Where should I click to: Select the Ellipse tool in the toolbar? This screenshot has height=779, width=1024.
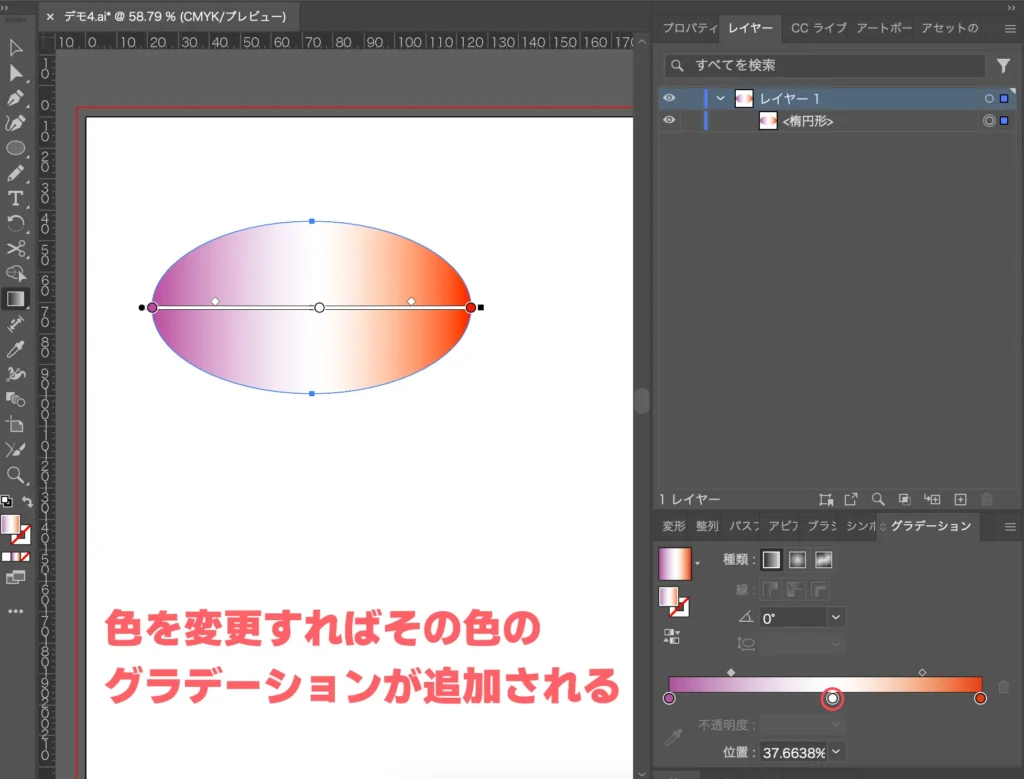tap(15, 148)
